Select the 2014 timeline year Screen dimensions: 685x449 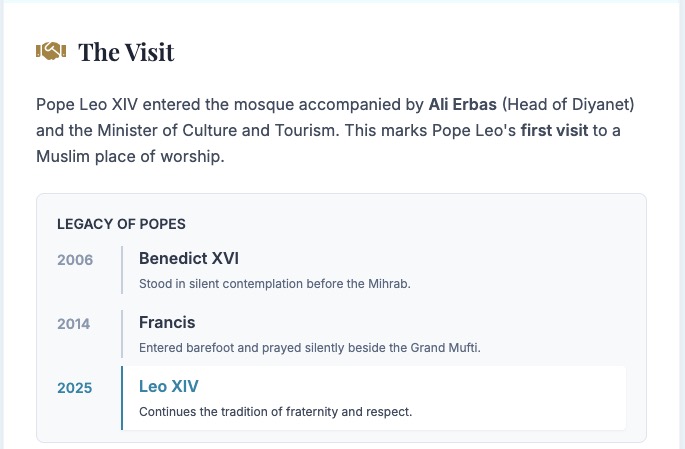(x=75, y=324)
